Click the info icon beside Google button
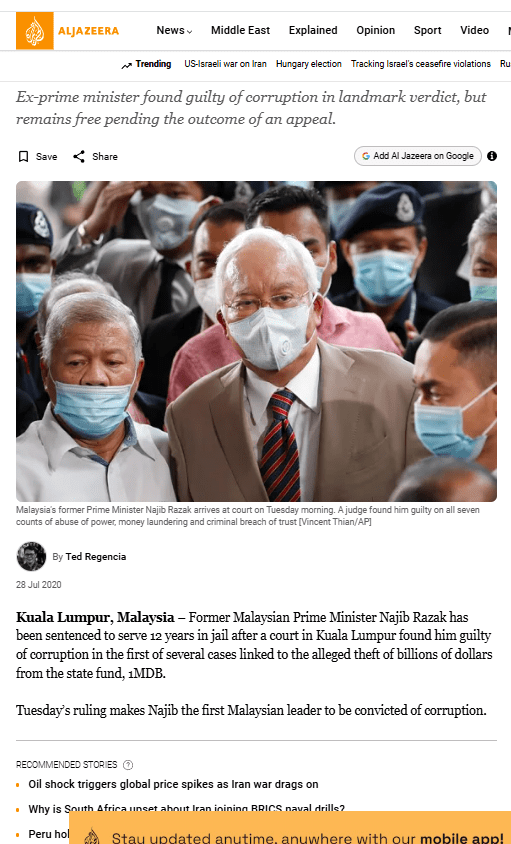The height and width of the screenshot is (844, 511). 492,156
